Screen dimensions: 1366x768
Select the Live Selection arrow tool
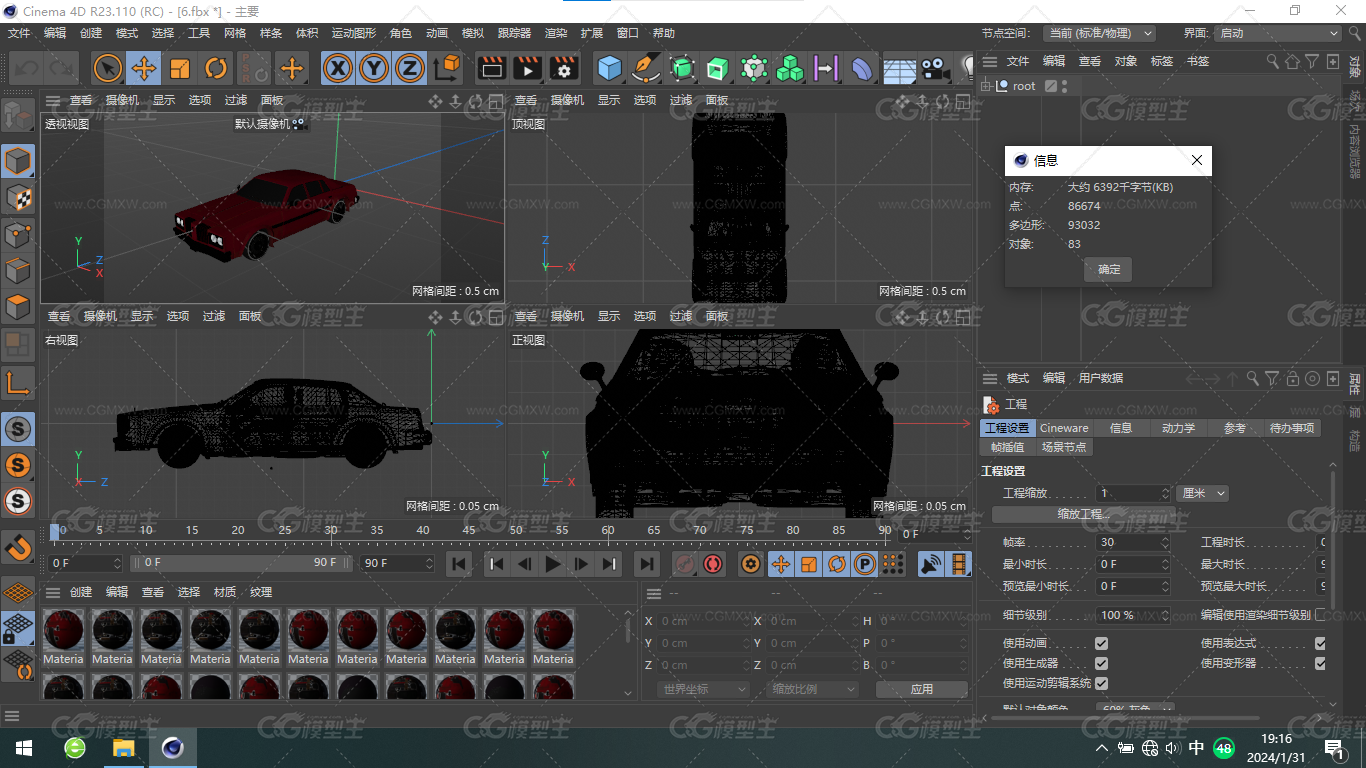108,68
